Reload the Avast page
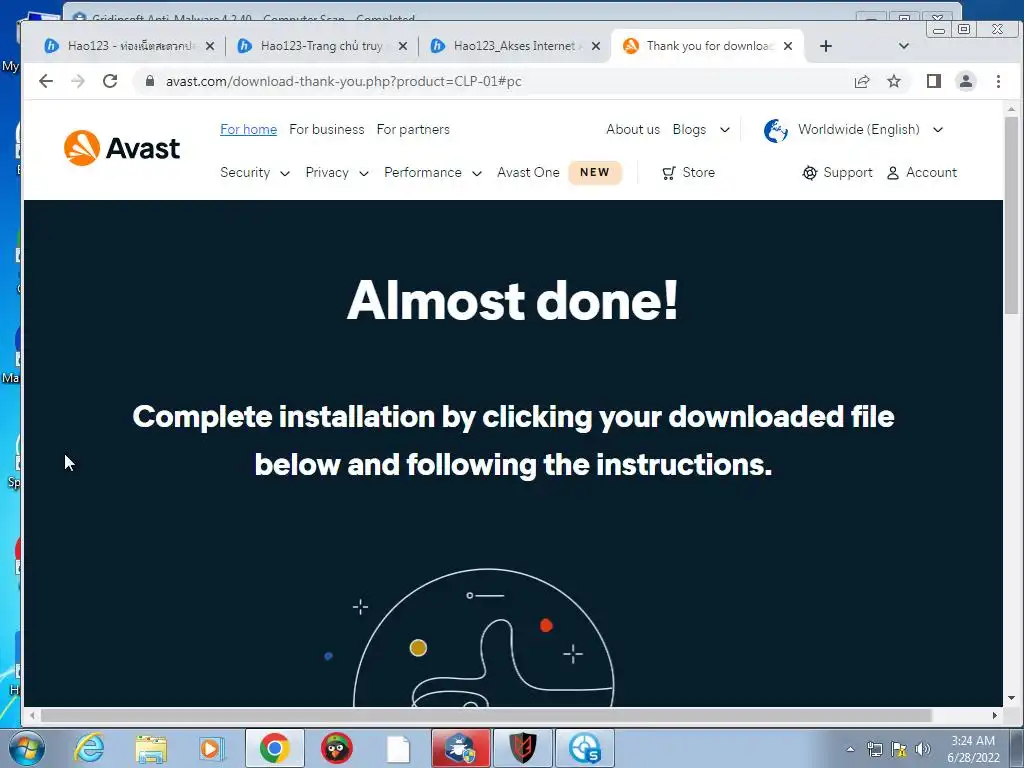Viewport: 1024px width, 768px height. coord(110,81)
